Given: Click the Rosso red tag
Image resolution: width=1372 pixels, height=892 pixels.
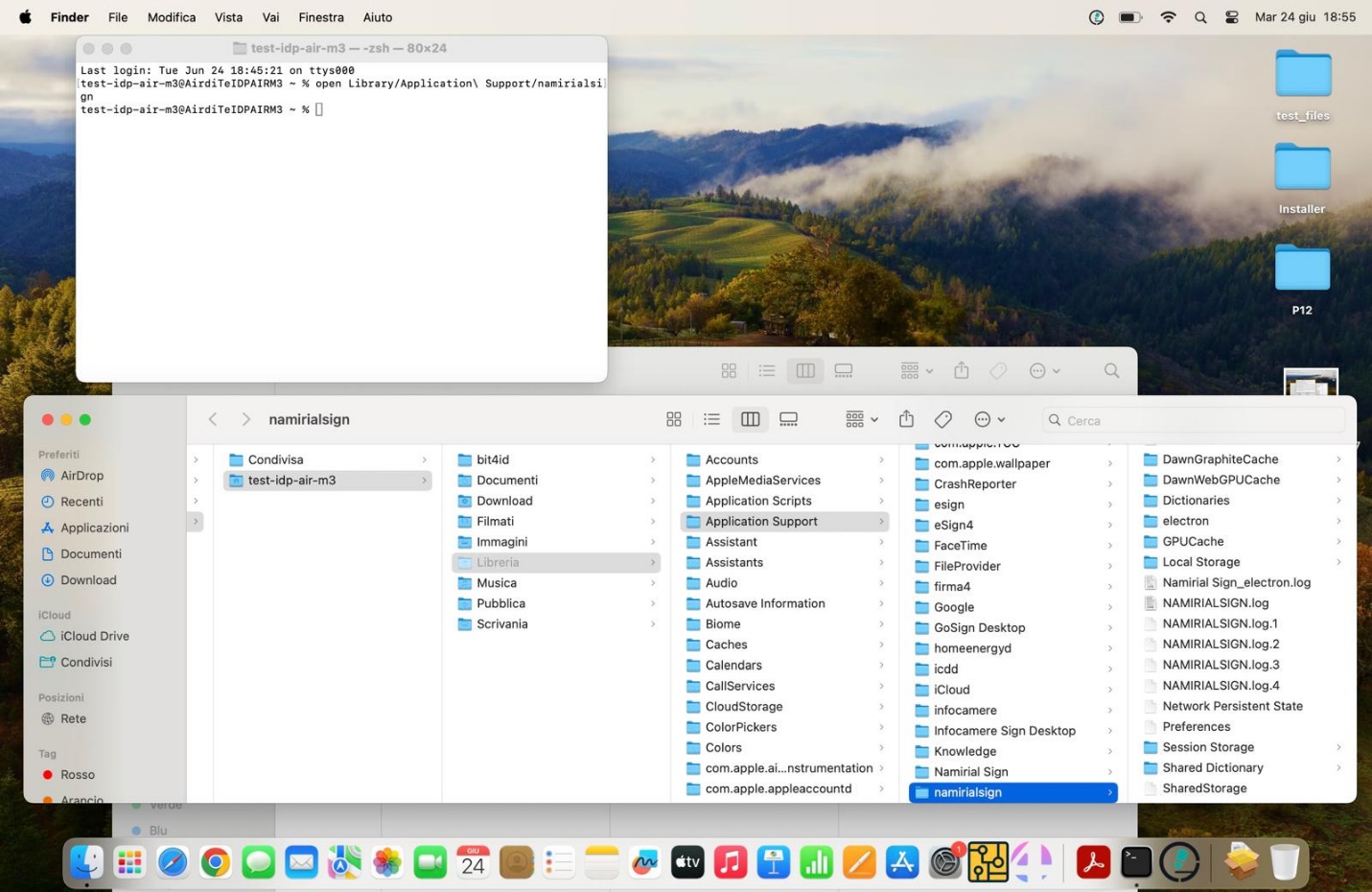Looking at the screenshot, I should (x=77, y=775).
